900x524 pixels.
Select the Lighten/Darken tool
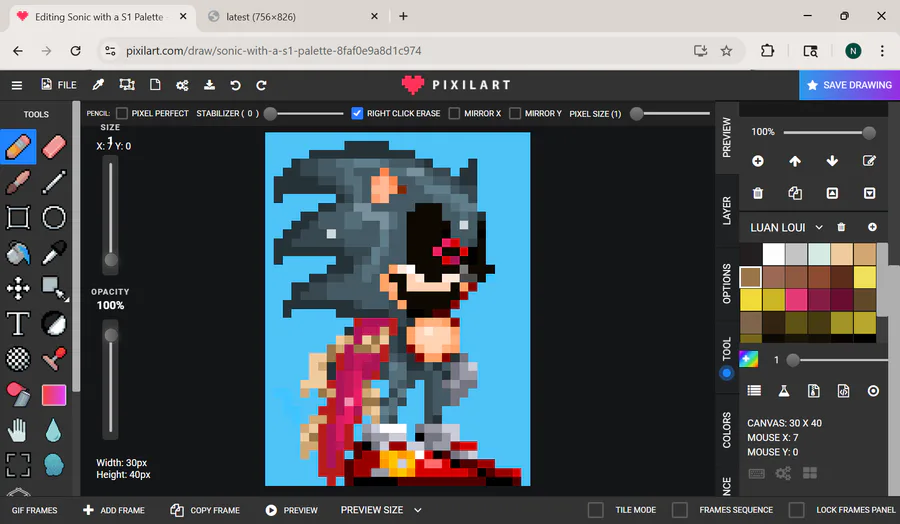[x=54, y=324]
